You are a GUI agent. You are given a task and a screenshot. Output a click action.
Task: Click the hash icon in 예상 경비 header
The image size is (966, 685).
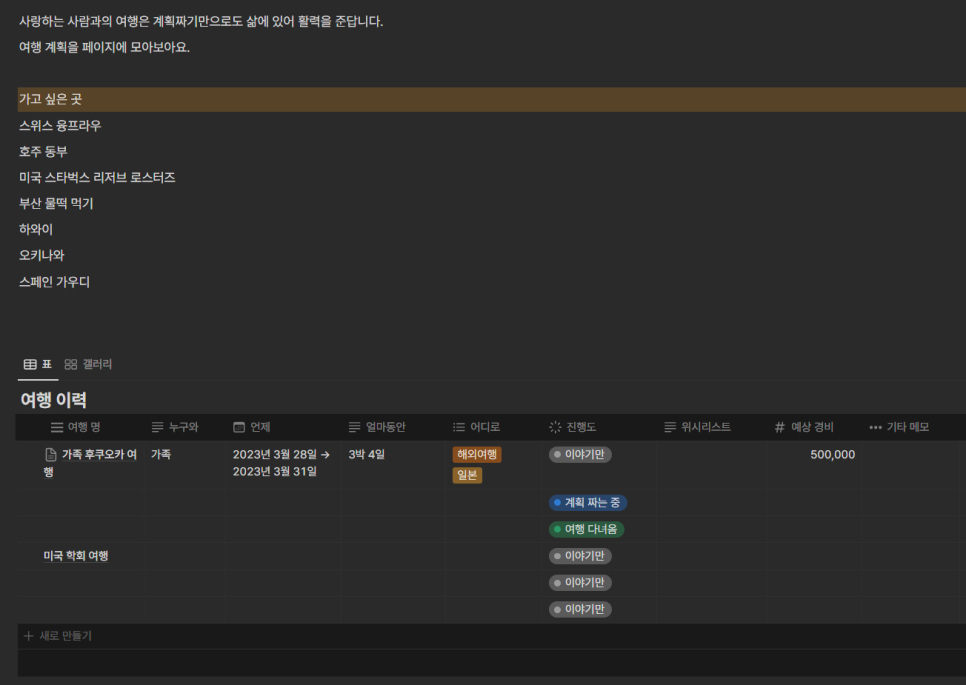(x=779, y=427)
